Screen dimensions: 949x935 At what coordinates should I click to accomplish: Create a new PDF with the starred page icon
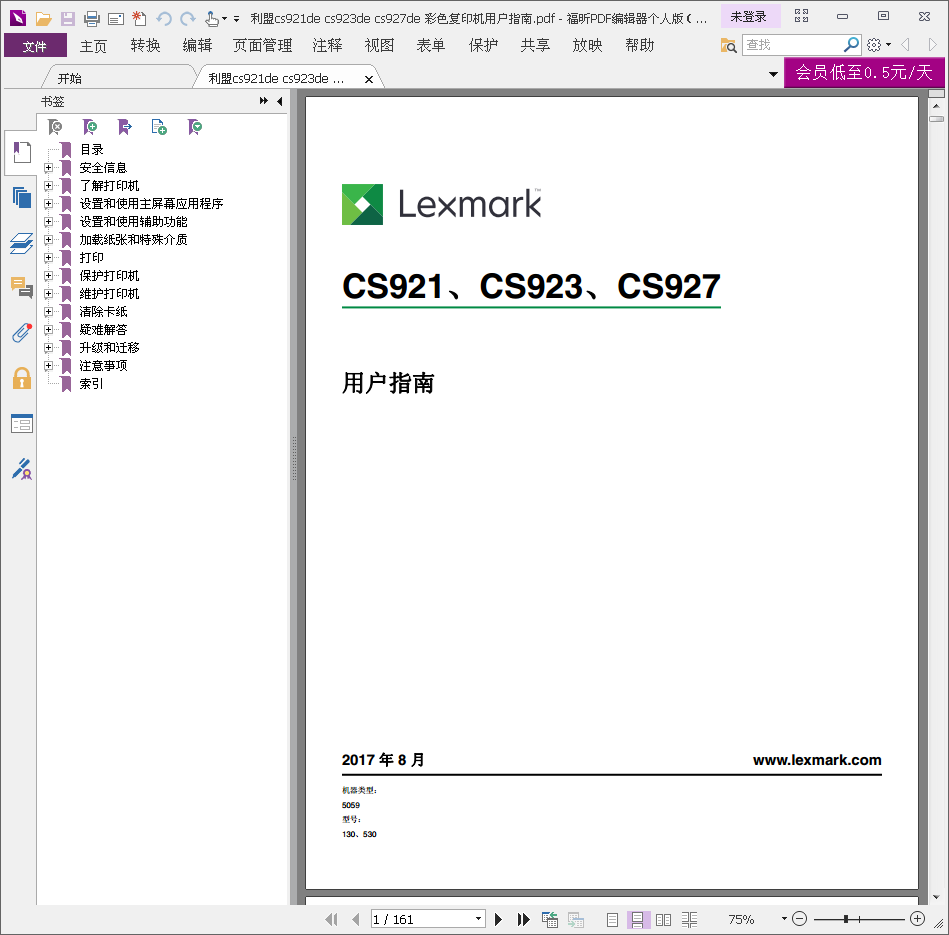139,19
